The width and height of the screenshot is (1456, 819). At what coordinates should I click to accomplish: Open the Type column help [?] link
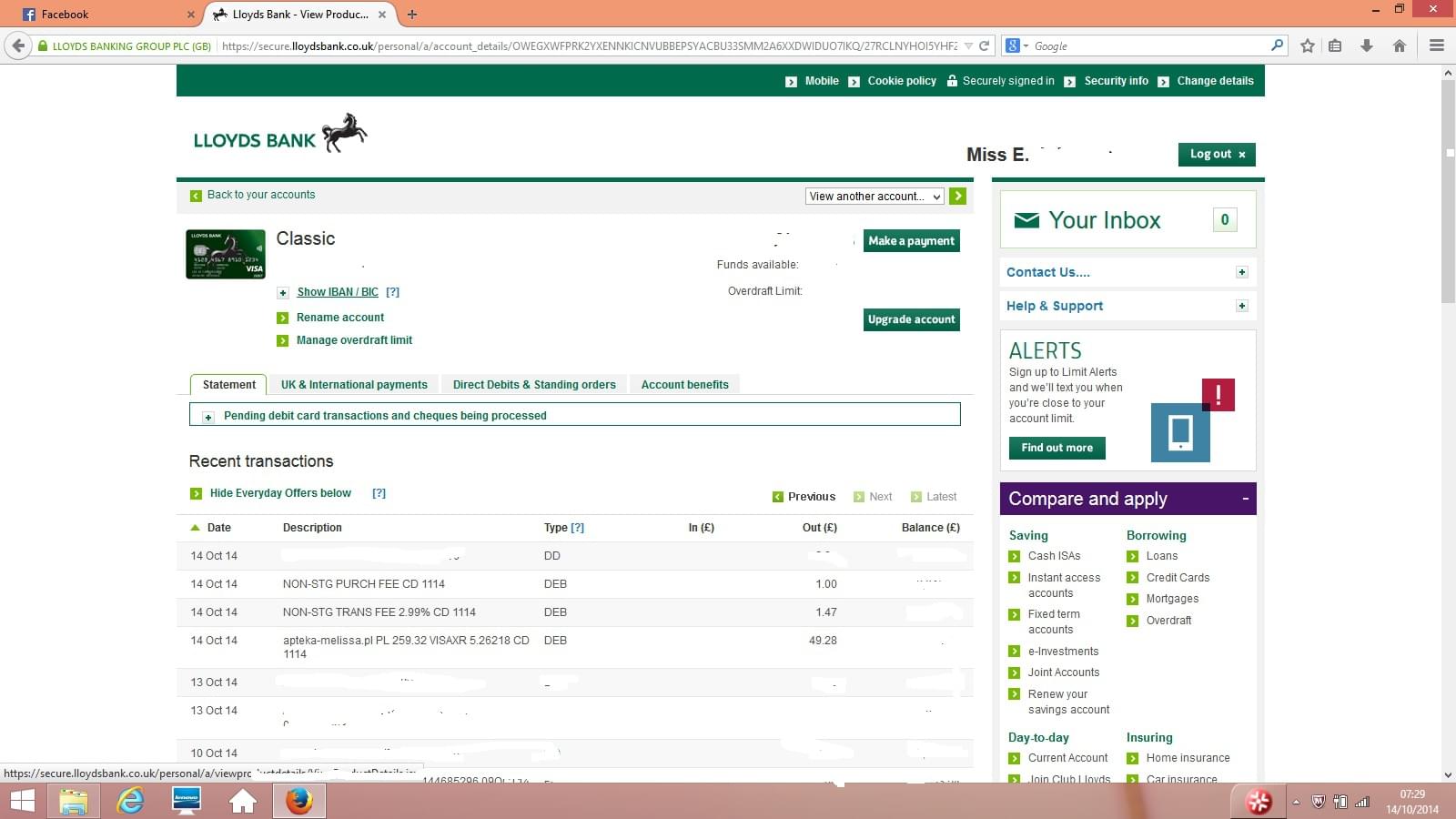coord(578,528)
